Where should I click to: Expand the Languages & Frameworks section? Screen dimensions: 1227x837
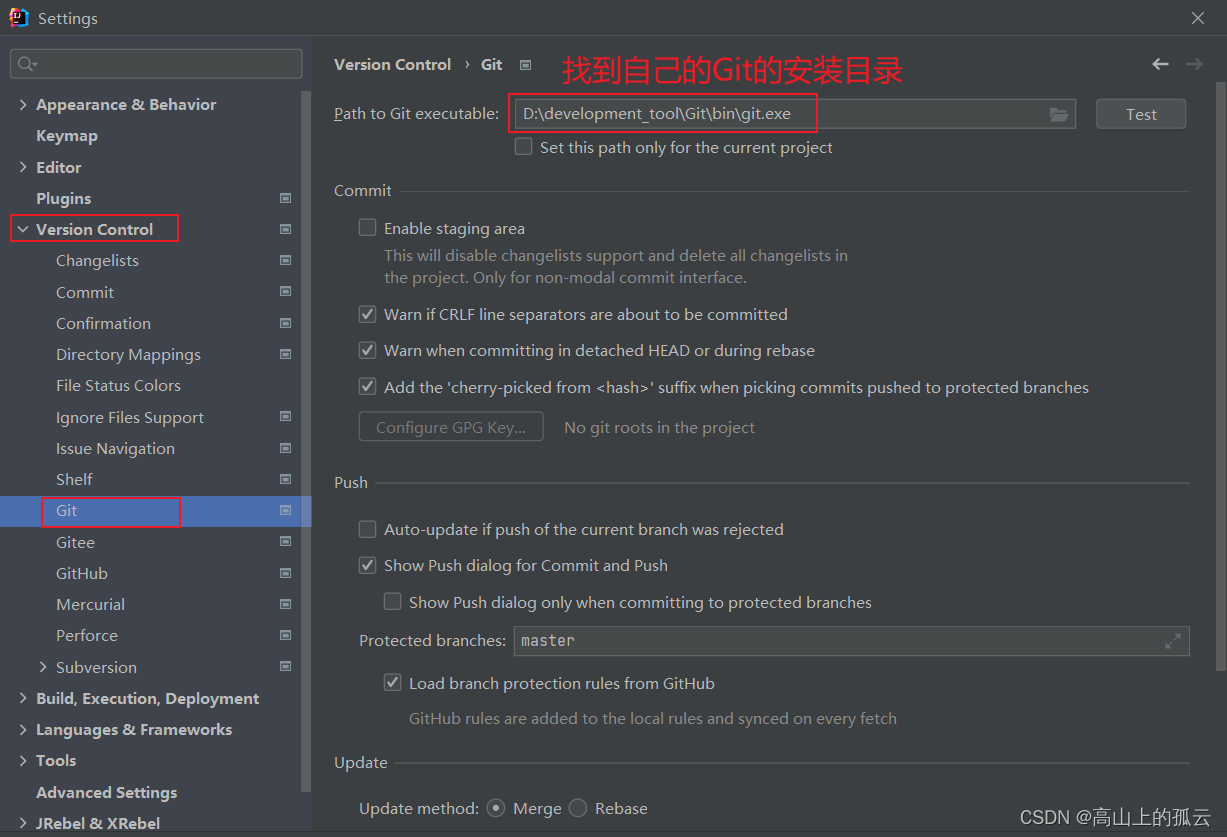coord(23,729)
